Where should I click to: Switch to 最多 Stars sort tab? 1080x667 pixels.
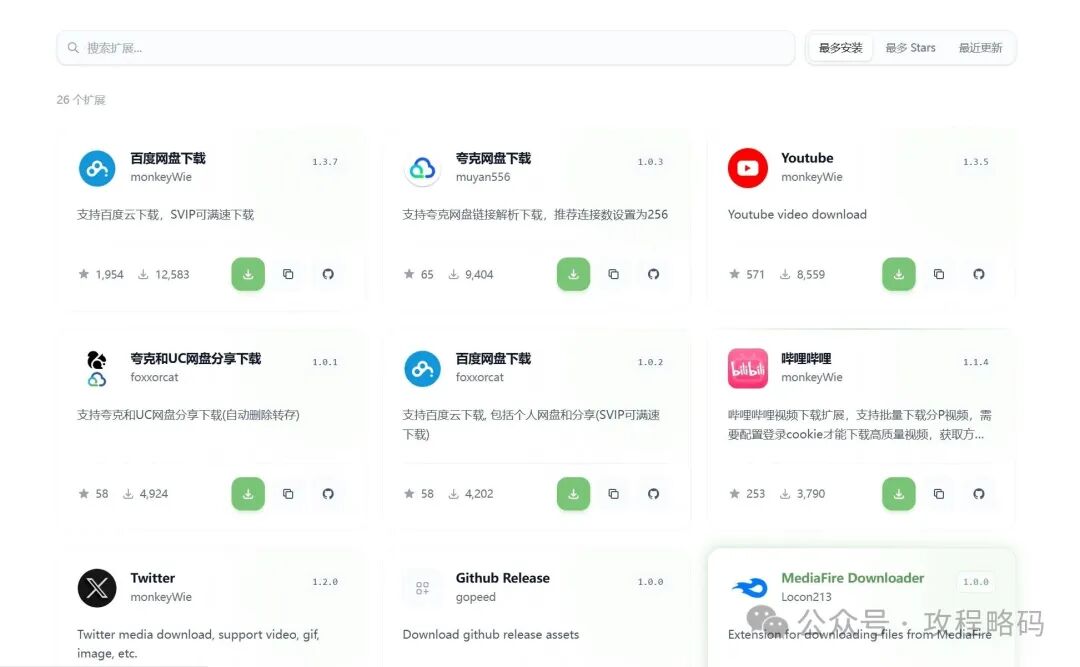click(910, 48)
